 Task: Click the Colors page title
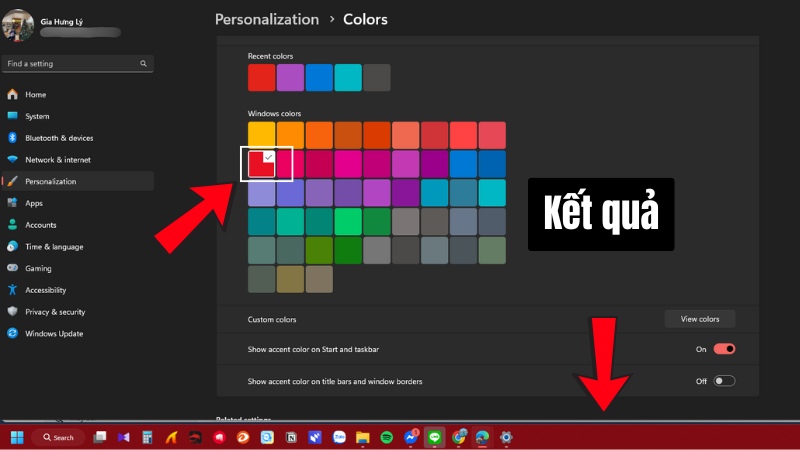click(x=365, y=19)
